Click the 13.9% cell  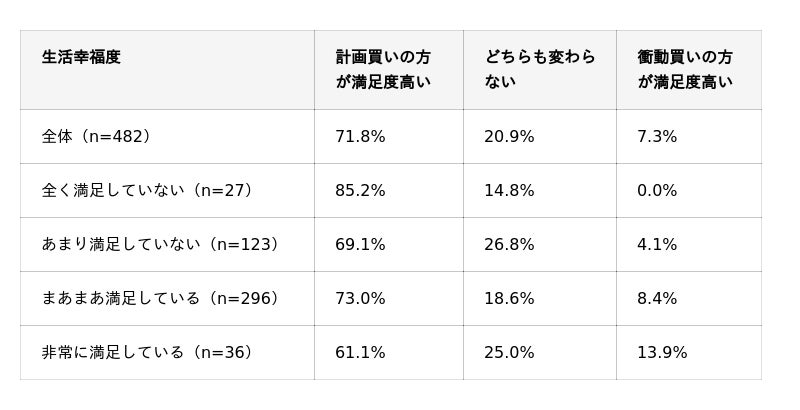click(662, 353)
